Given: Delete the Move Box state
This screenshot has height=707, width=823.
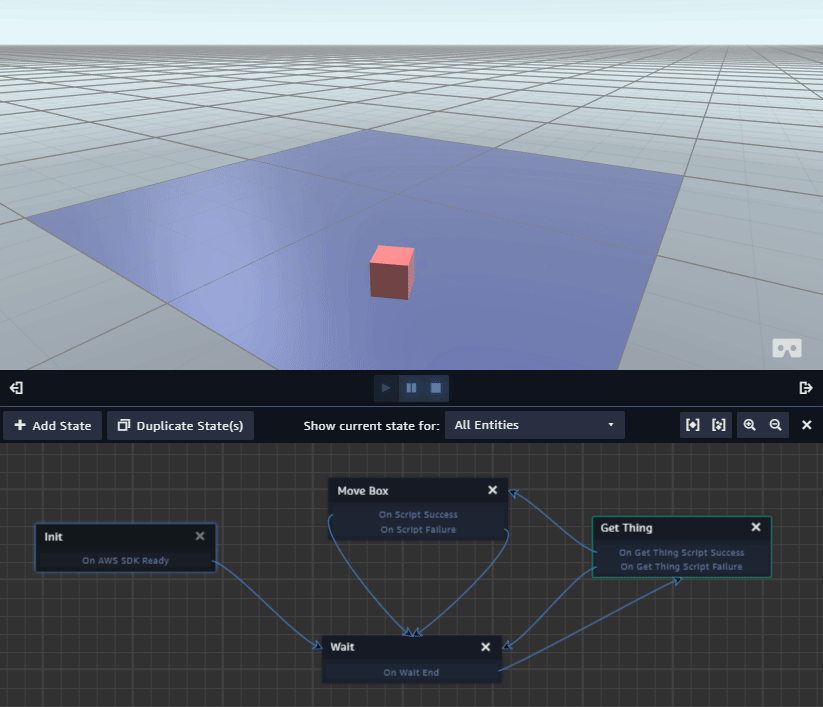Looking at the screenshot, I should point(493,490).
